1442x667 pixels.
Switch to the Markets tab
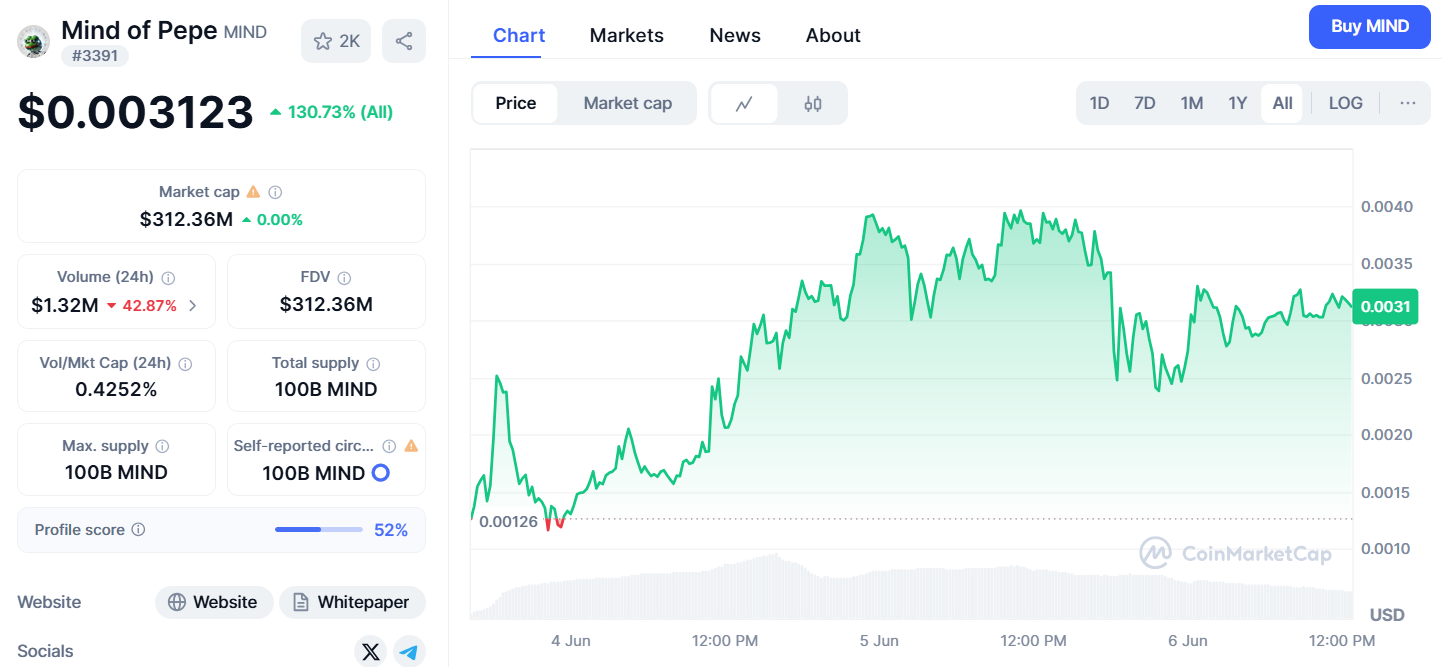click(627, 35)
